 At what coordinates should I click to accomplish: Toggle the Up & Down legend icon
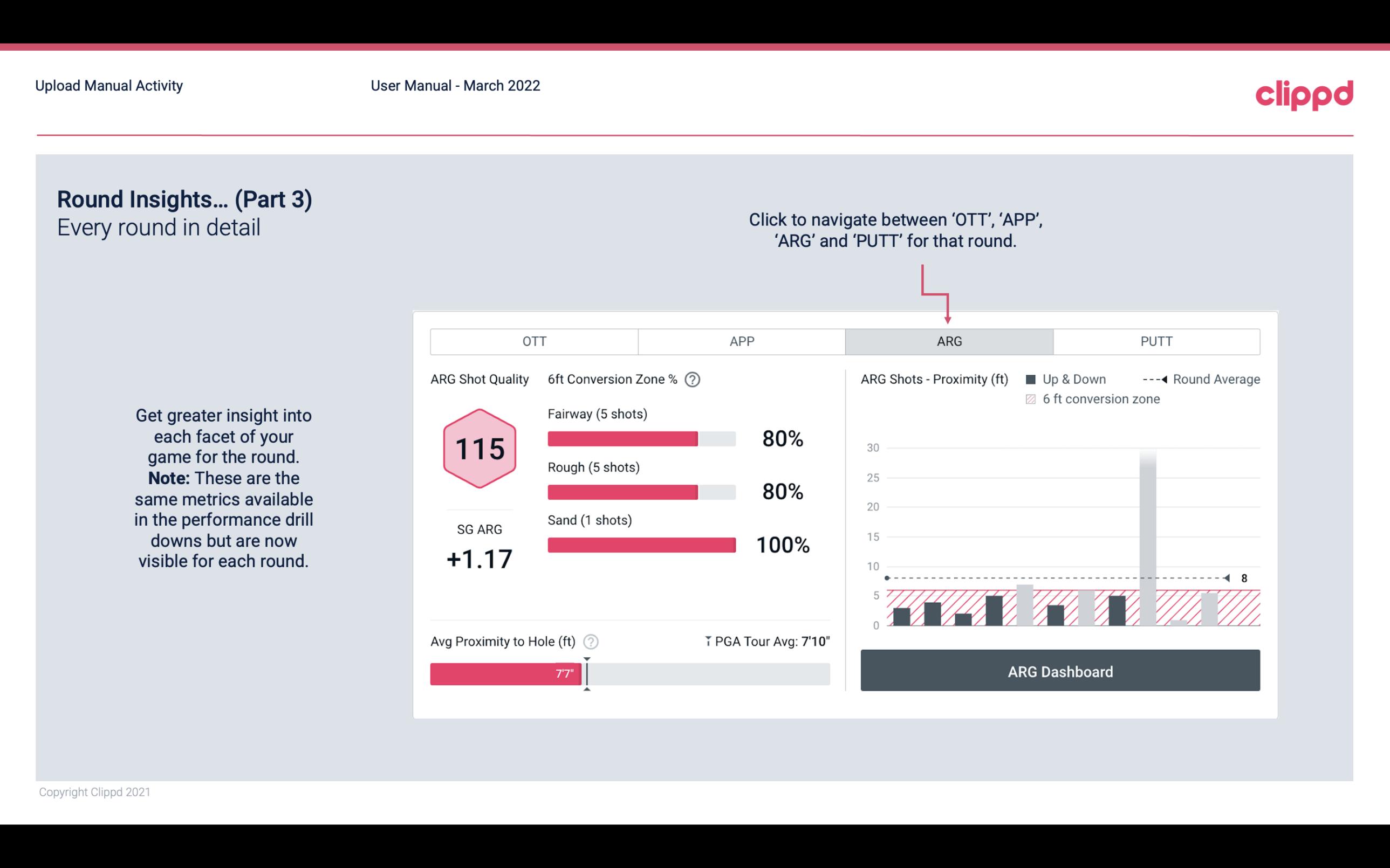pyautogui.click(x=1031, y=380)
